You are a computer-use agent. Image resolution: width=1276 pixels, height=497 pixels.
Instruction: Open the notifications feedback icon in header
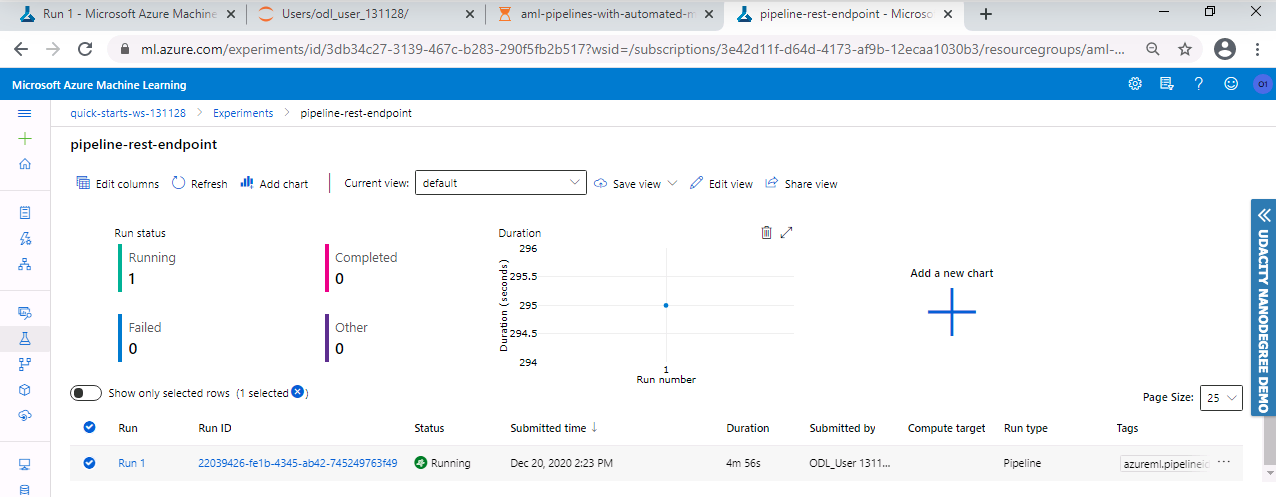tap(1166, 84)
